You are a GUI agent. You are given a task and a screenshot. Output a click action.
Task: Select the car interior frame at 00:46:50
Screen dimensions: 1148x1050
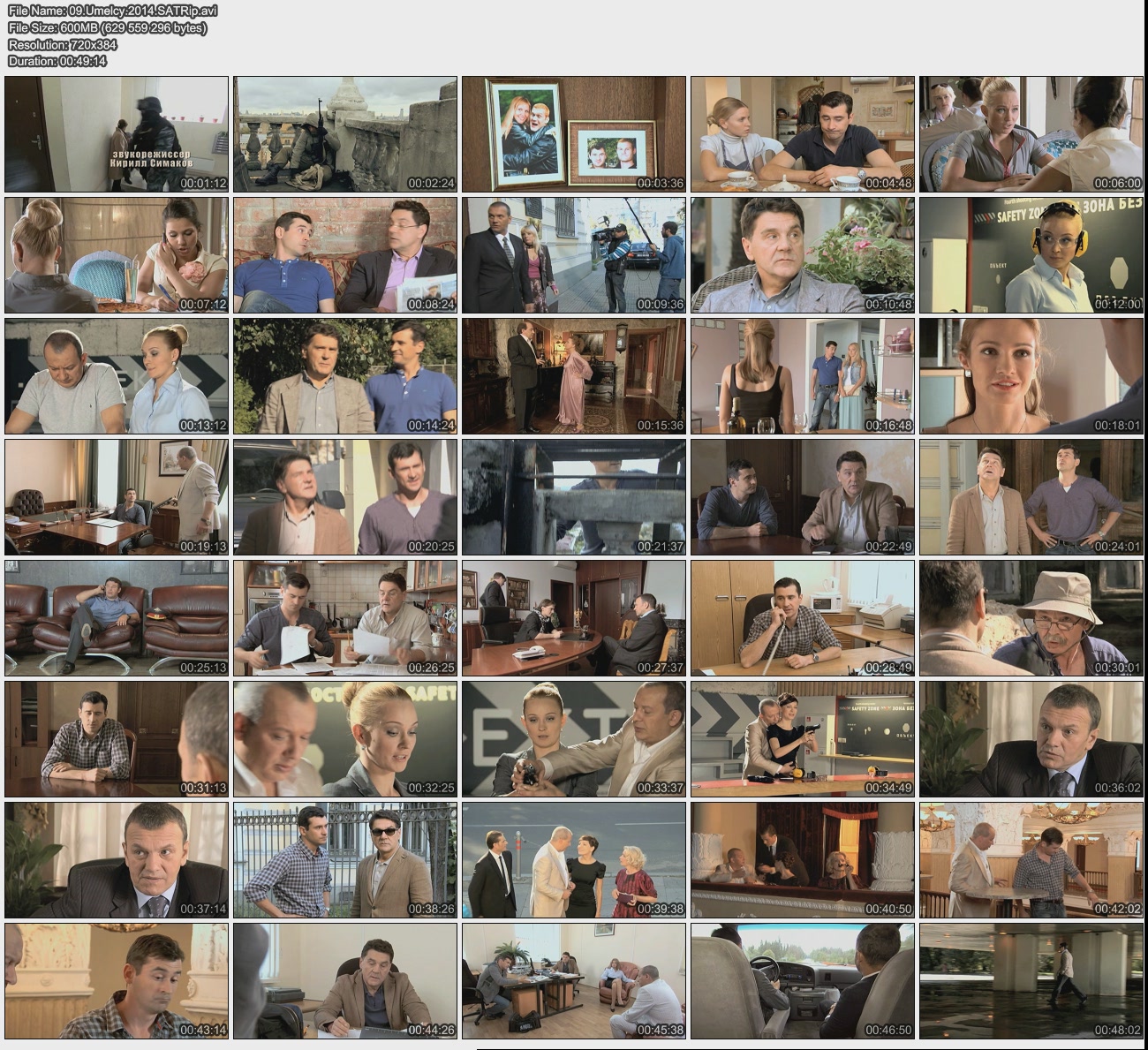pyautogui.click(x=803, y=981)
